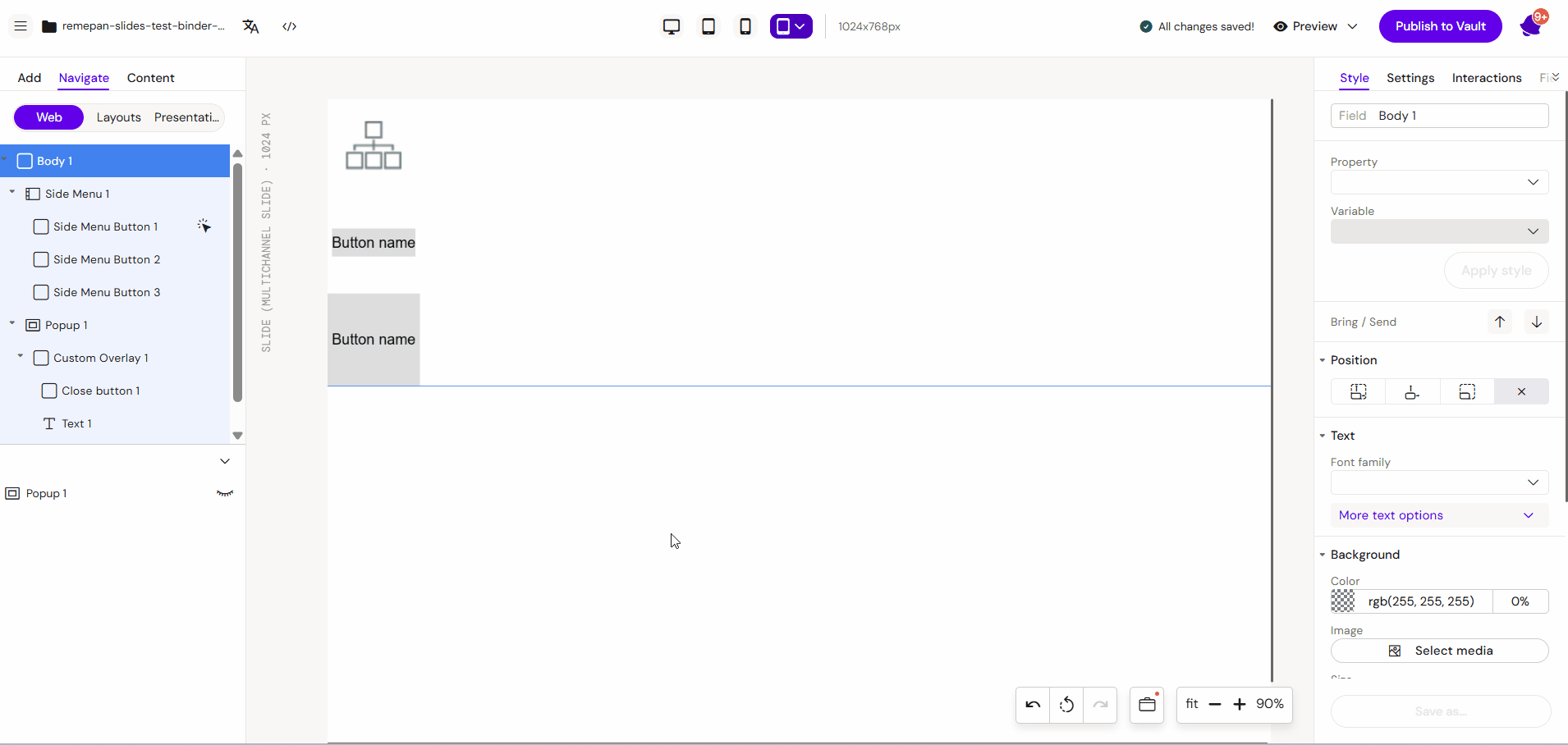Open the Style tab
1568x745 pixels.
pyautogui.click(x=1355, y=78)
